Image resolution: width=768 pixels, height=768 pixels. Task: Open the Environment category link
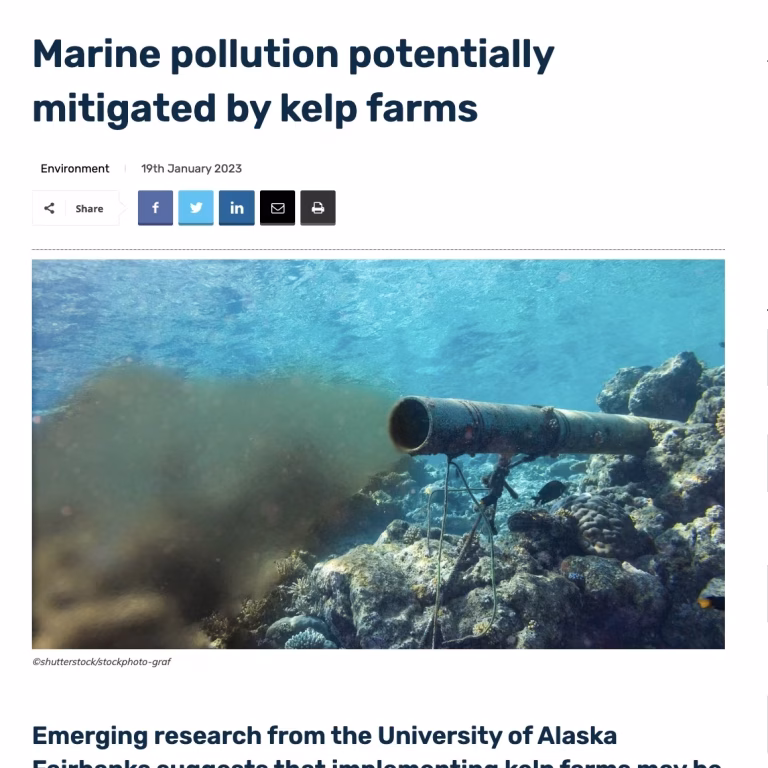75,169
